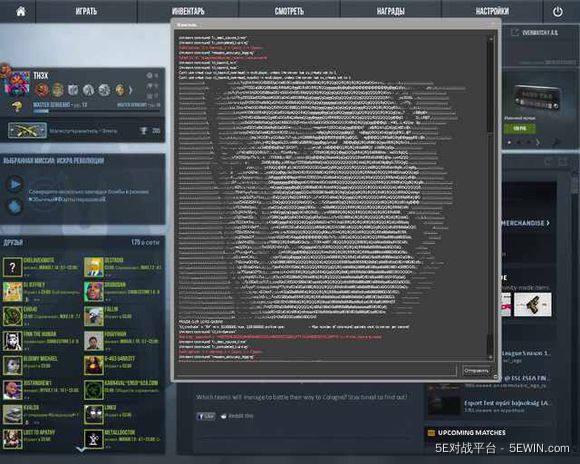Go to the home screen icon
Viewport: 580px width, 464px height.
click(21, 11)
